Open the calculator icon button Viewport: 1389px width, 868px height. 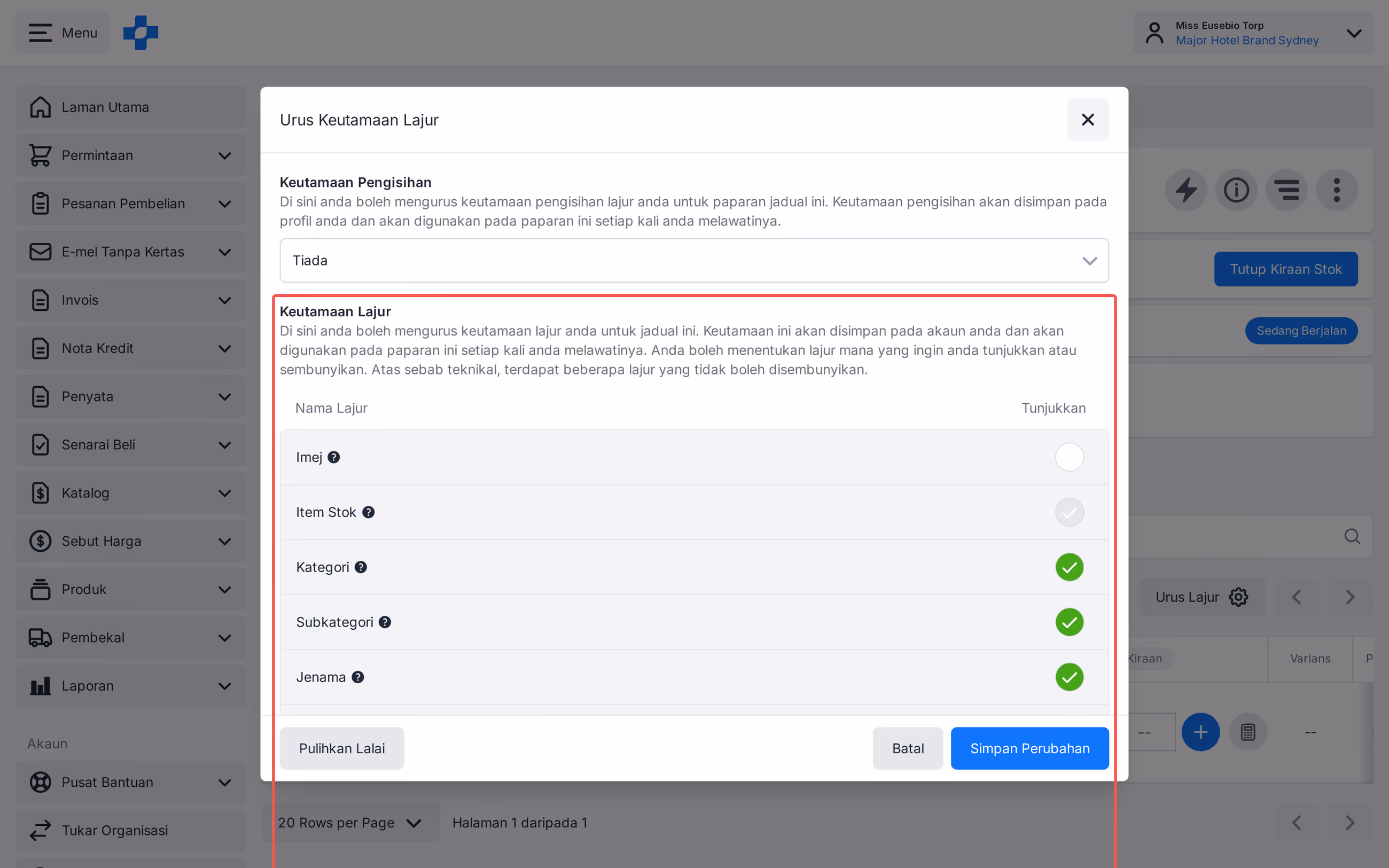[1248, 732]
